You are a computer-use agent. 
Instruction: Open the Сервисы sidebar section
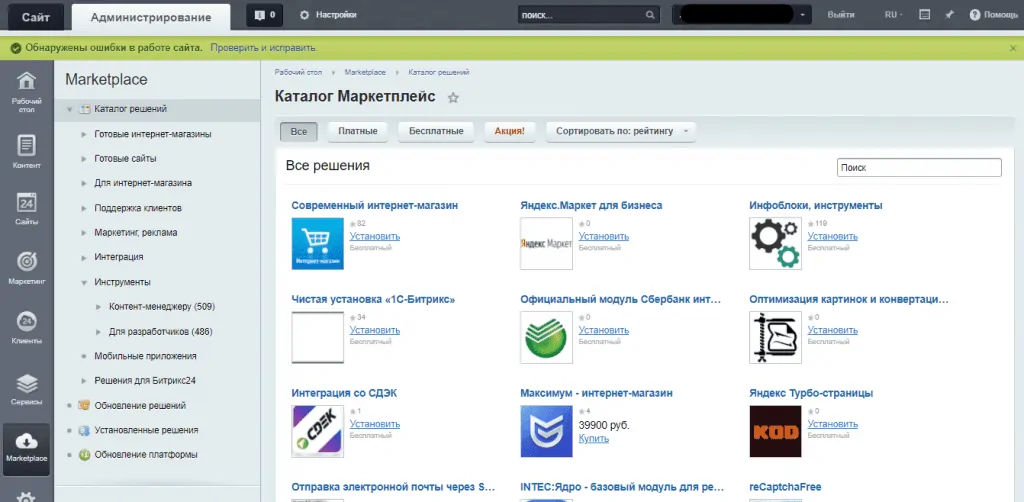tap(26, 388)
